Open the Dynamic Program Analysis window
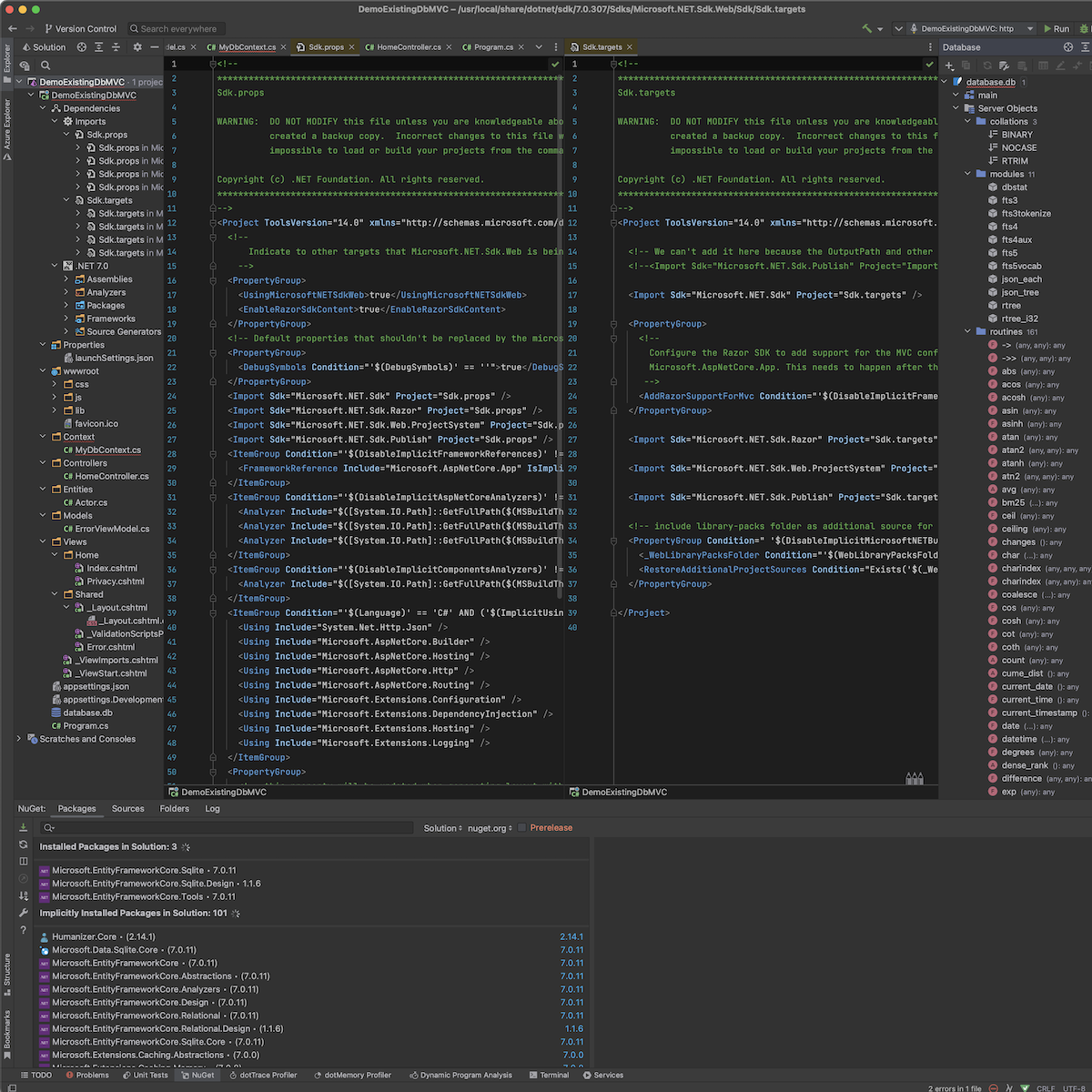This screenshot has height=1092, width=1092. point(460,1075)
